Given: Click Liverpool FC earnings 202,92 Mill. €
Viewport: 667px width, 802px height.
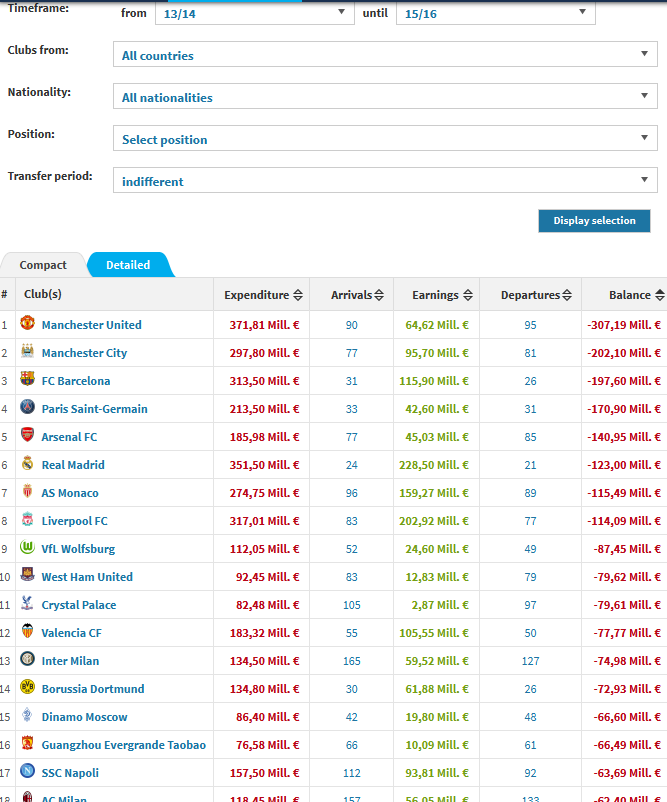Looking at the screenshot, I should pos(434,521).
